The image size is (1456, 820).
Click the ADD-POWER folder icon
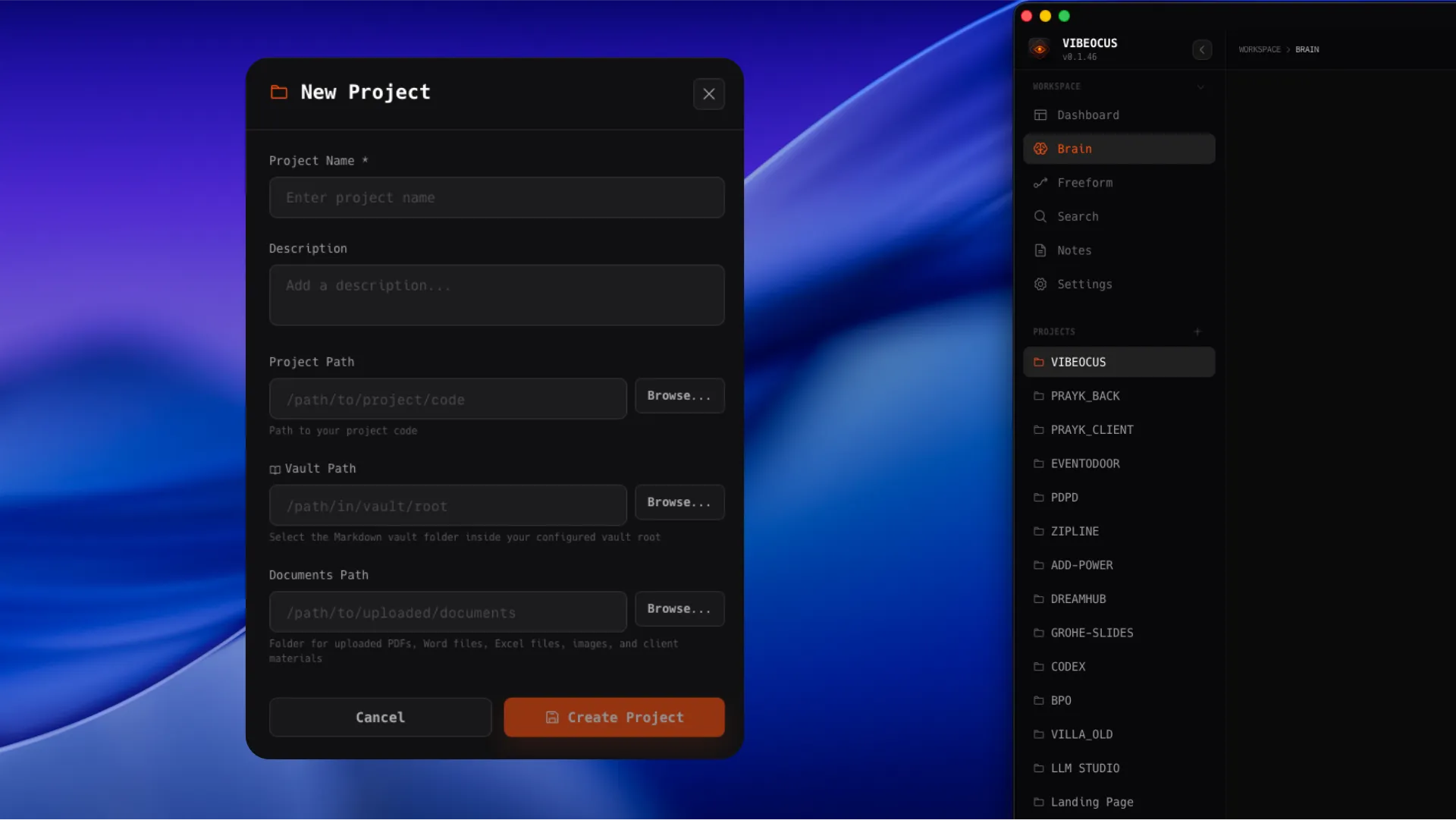click(x=1039, y=566)
